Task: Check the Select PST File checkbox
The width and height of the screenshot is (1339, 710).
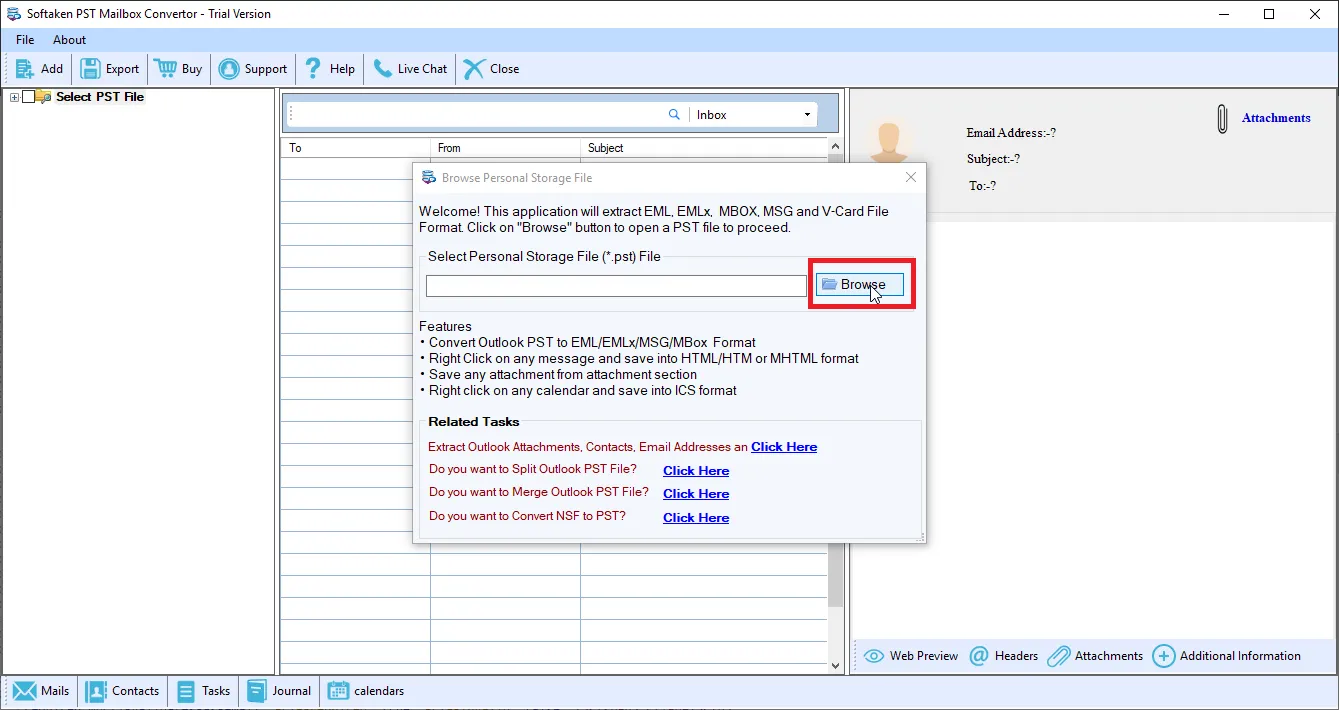Action: coord(28,97)
